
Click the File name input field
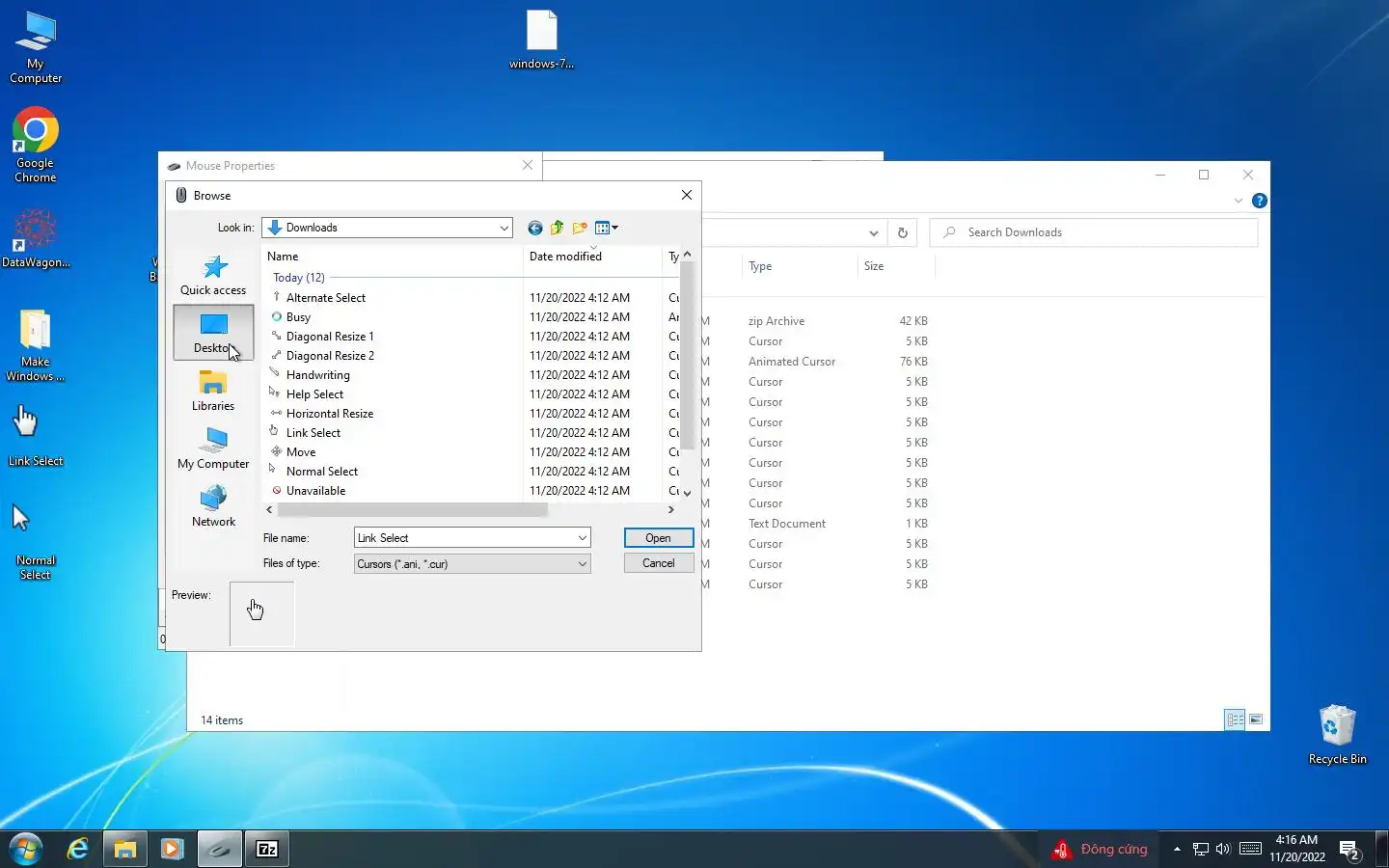[x=464, y=538]
